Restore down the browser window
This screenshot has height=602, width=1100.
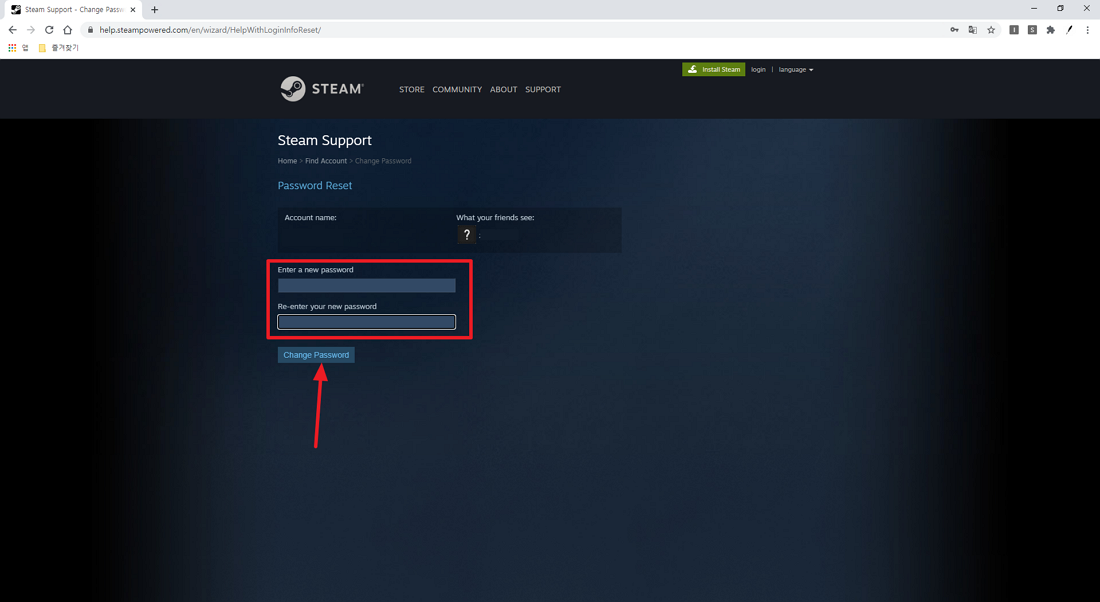pos(1060,8)
